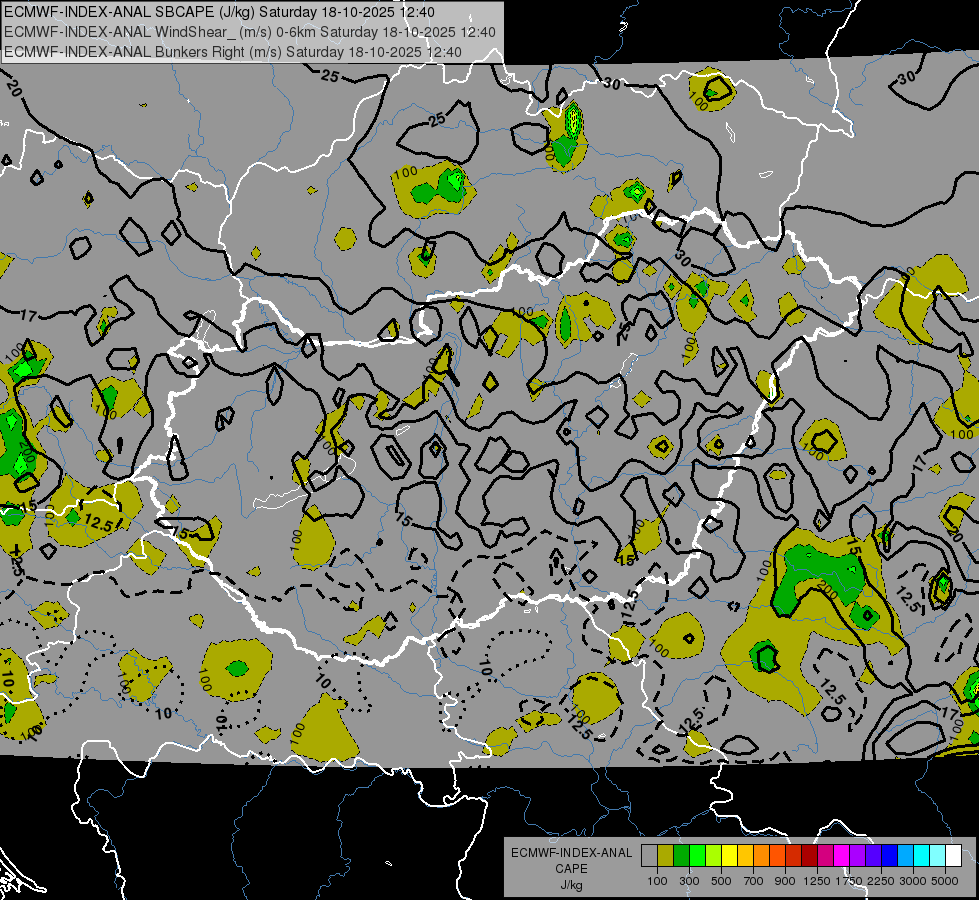
Task: Select the WindShear 0-6km header line
Action: click(250, 32)
